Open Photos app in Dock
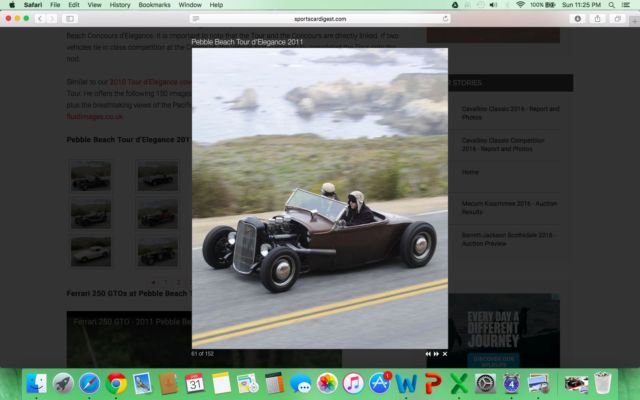640x400 pixels. point(327,384)
